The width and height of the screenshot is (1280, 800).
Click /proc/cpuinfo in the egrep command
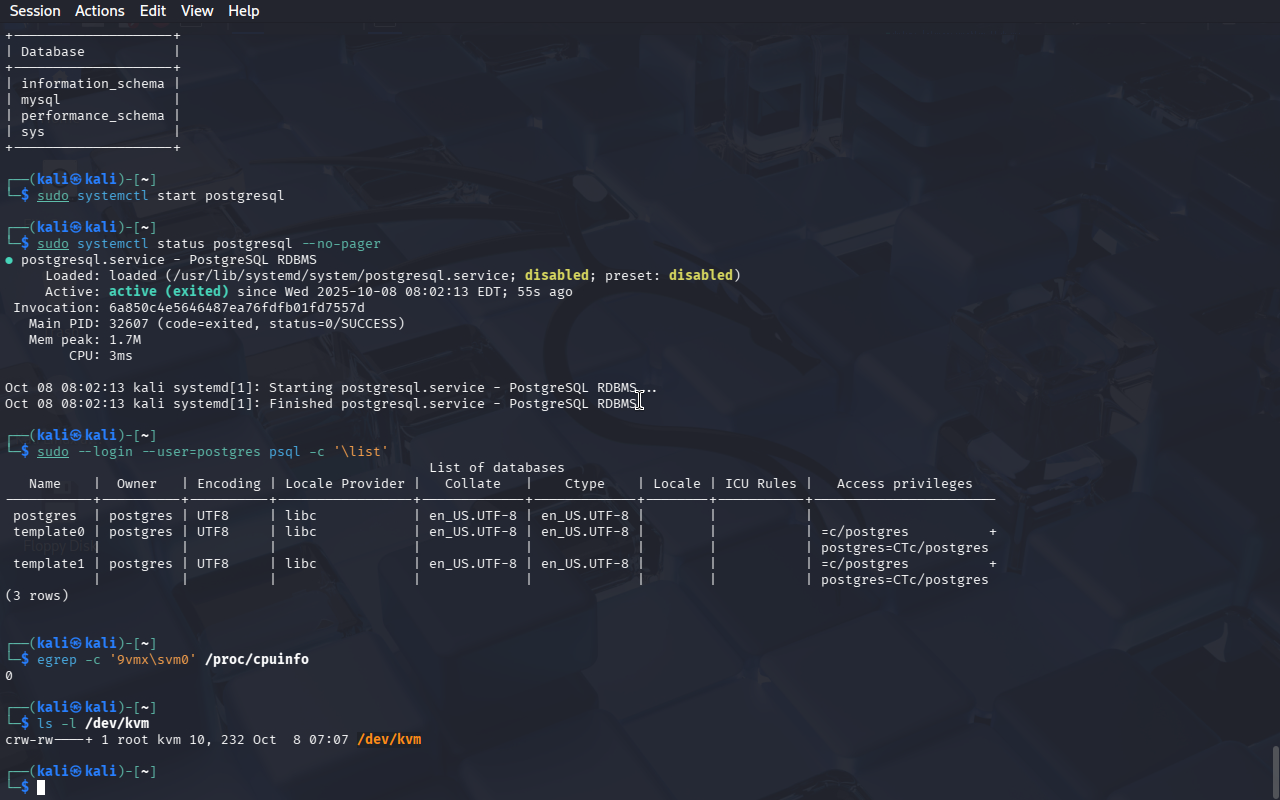click(257, 660)
